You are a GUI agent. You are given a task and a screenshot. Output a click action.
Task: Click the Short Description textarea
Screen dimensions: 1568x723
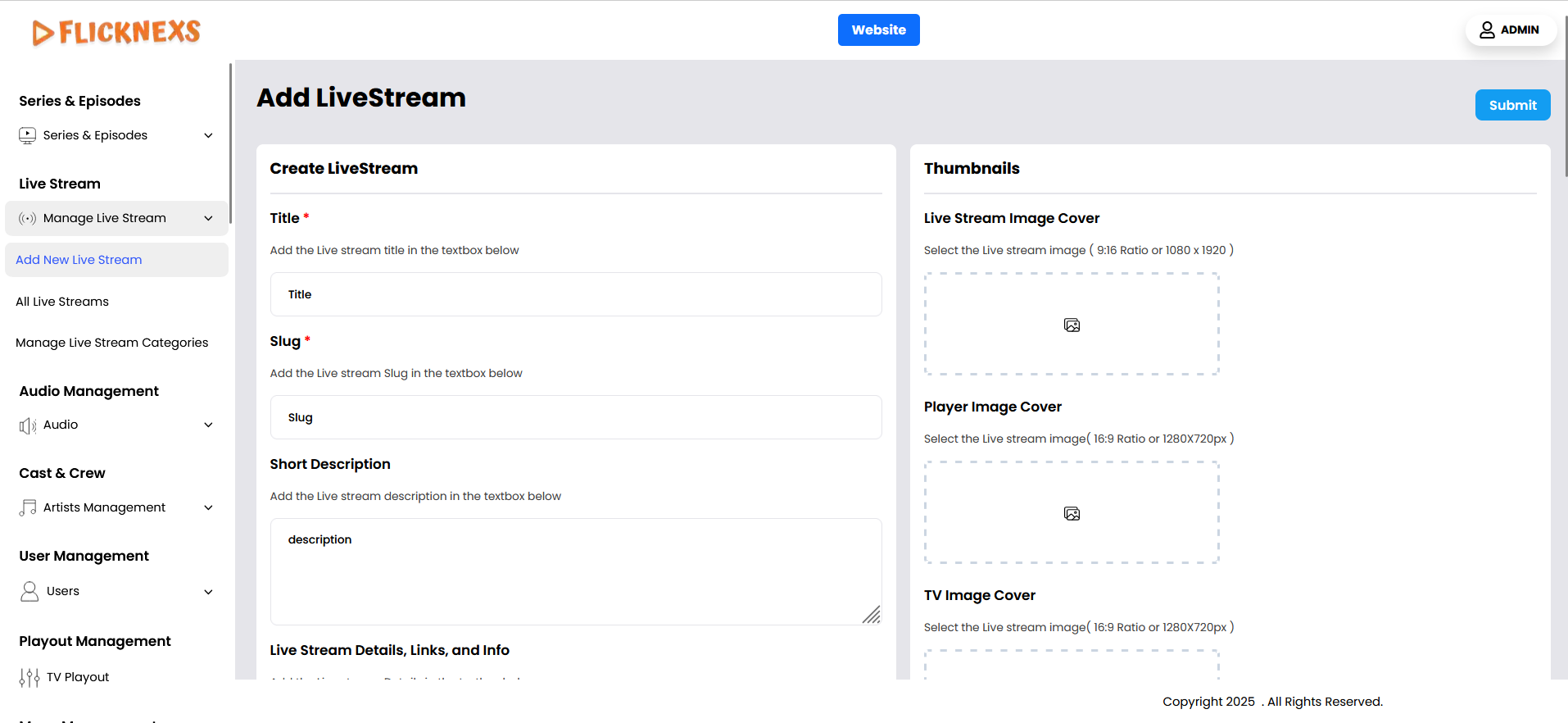coord(575,571)
